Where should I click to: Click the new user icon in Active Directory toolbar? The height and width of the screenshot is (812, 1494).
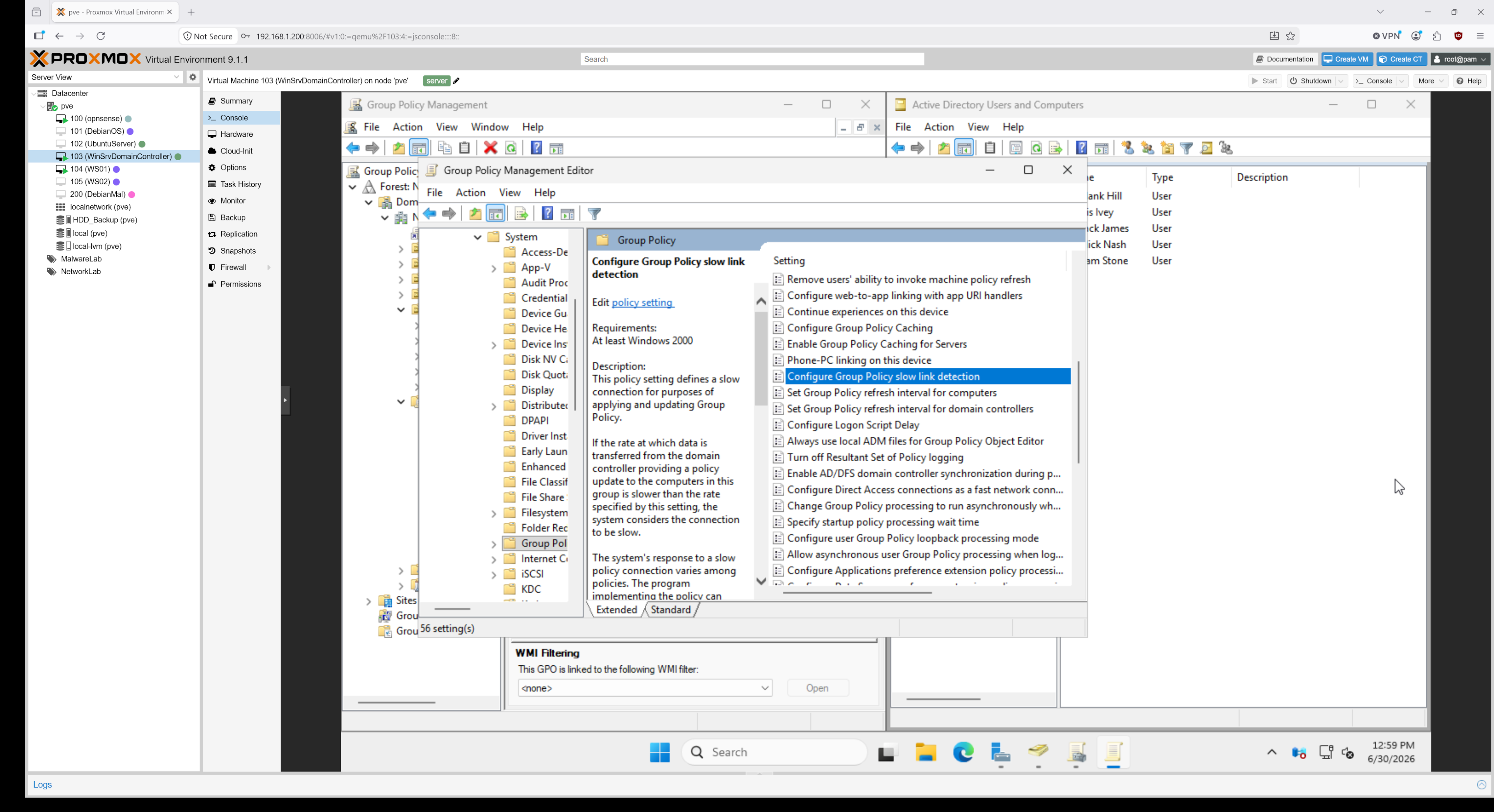[x=1128, y=148]
